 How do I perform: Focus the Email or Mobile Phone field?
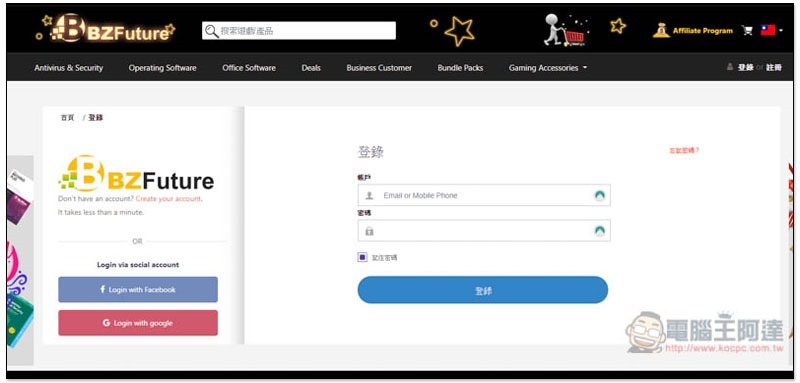tap(484, 195)
